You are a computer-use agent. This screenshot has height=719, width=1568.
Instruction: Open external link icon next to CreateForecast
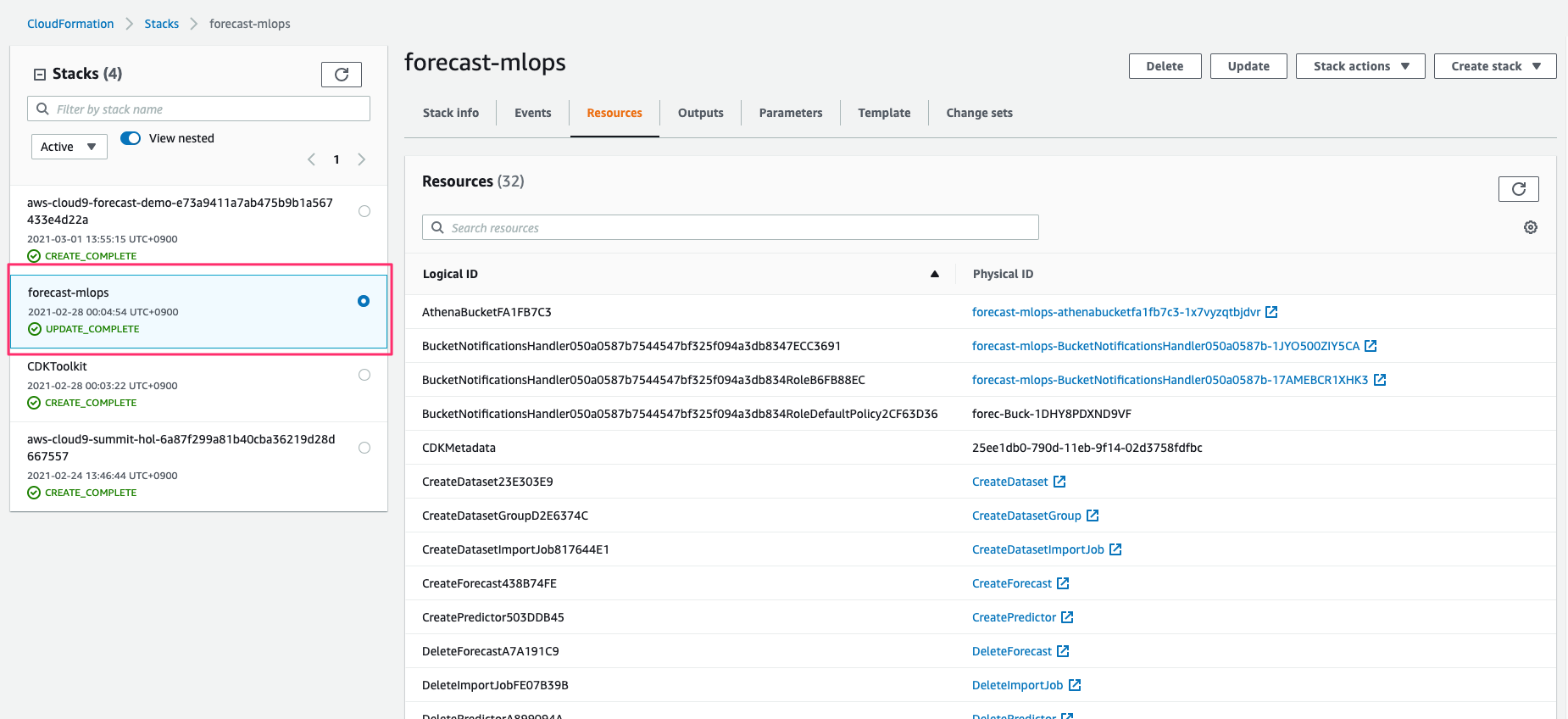pyautogui.click(x=1063, y=583)
